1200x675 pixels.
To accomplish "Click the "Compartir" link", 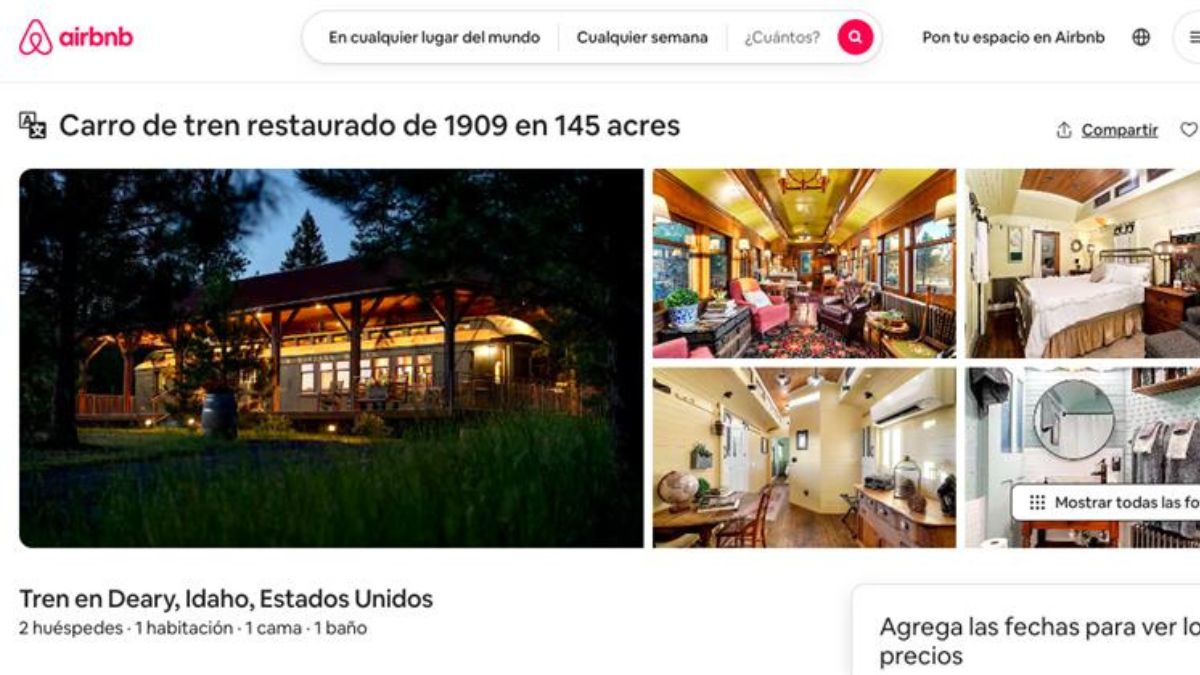I will point(1120,130).
